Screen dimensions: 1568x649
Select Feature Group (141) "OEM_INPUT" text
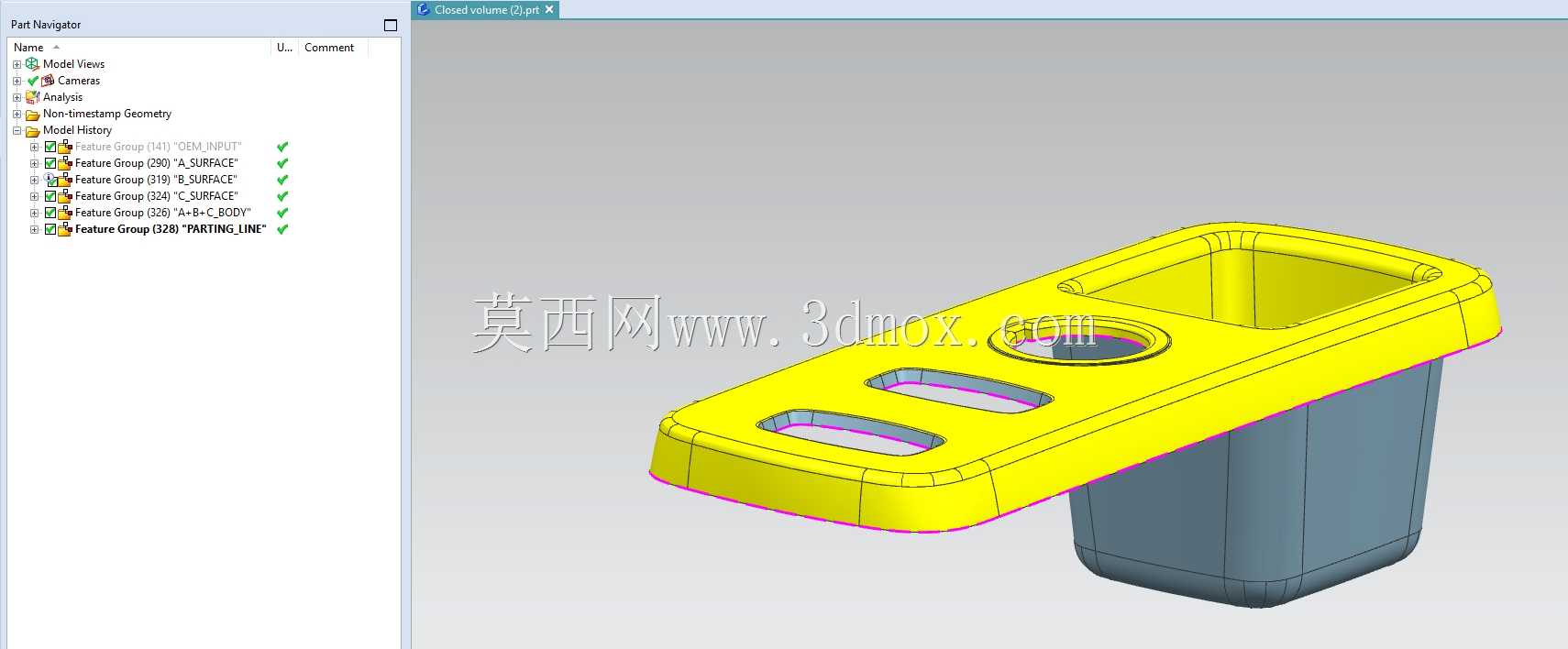[158, 147]
